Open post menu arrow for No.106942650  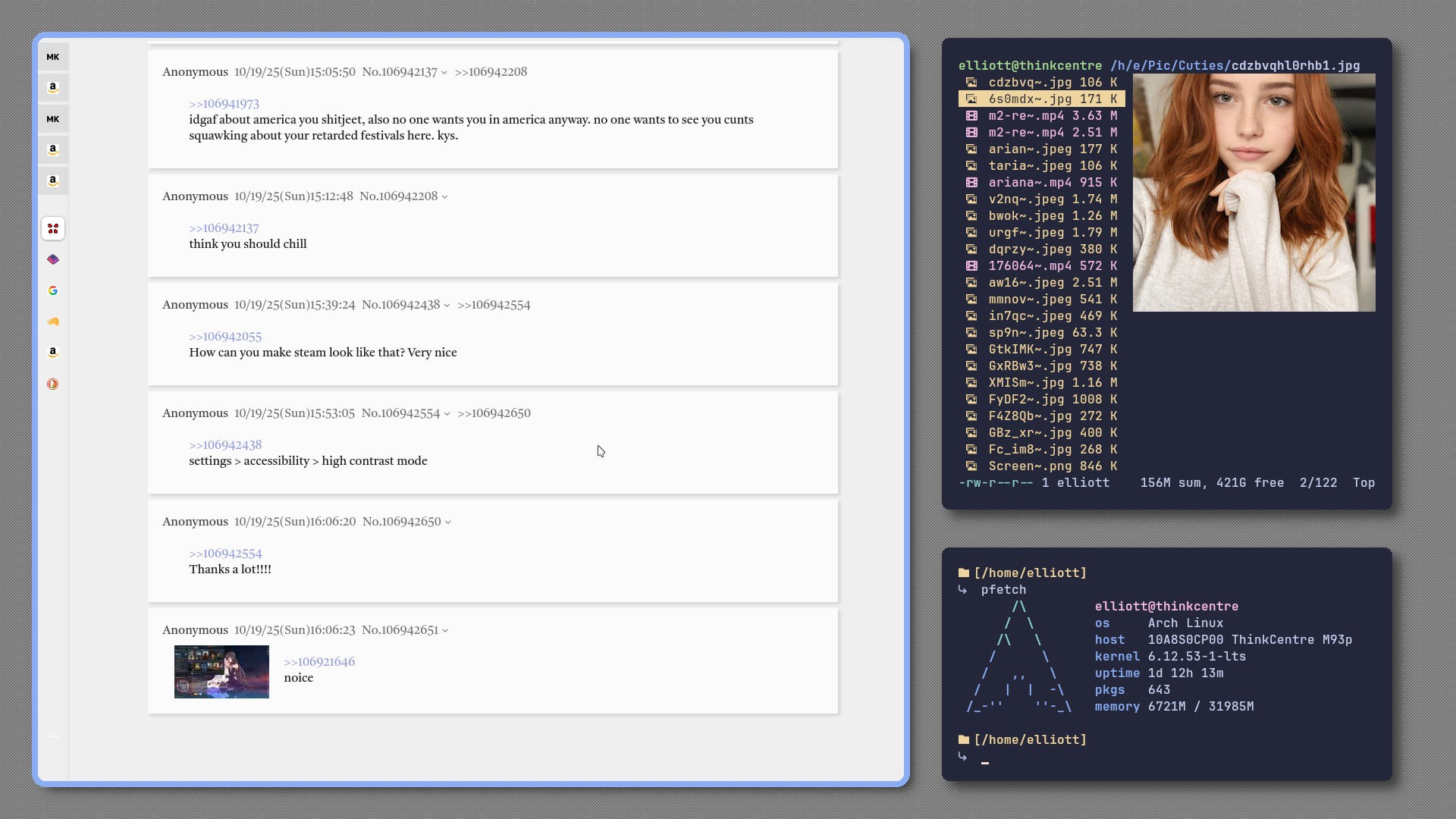click(448, 522)
